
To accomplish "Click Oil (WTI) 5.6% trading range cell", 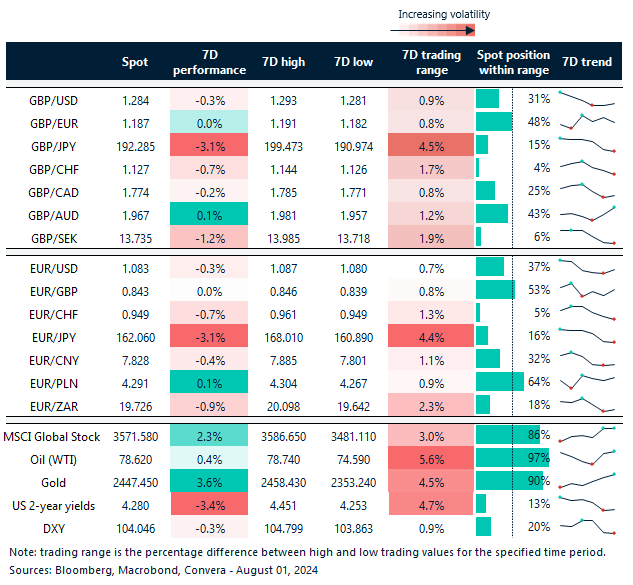I will tap(429, 459).
